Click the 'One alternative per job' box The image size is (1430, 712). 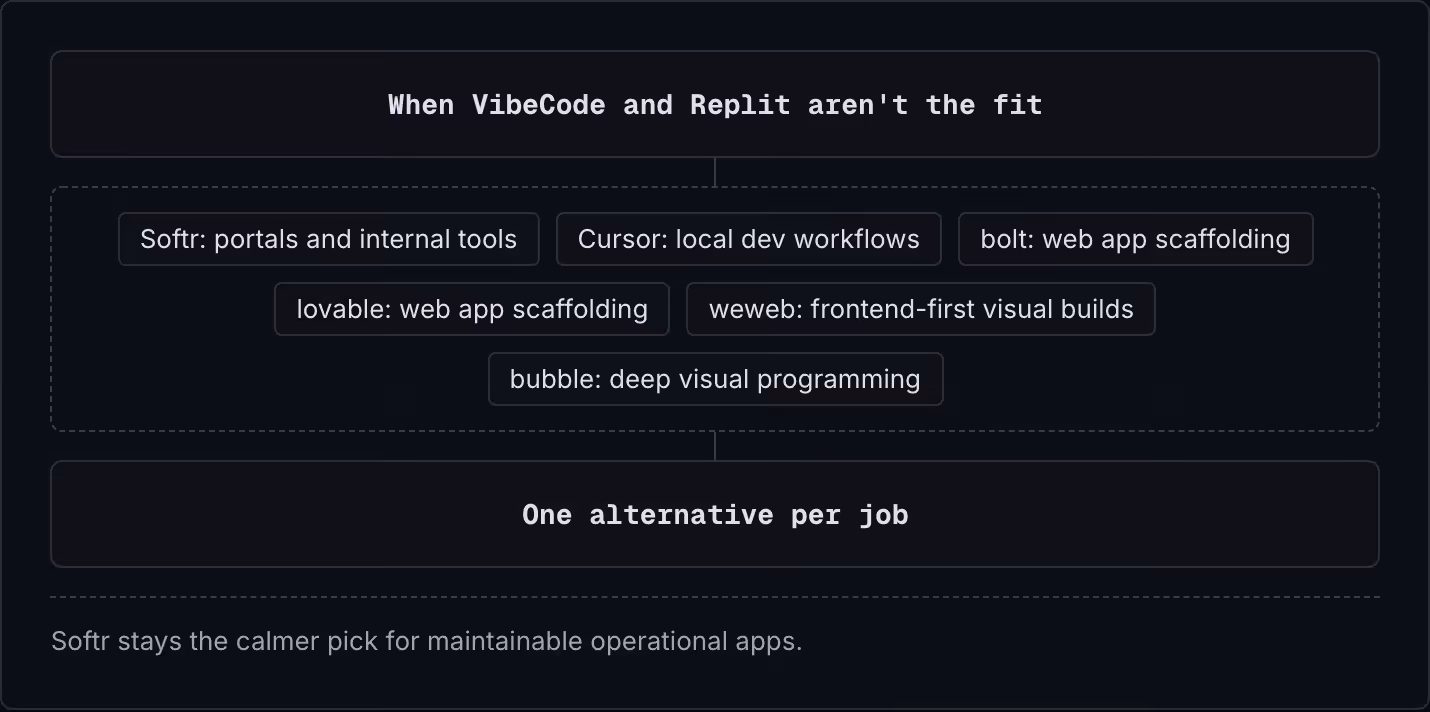coord(715,514)
